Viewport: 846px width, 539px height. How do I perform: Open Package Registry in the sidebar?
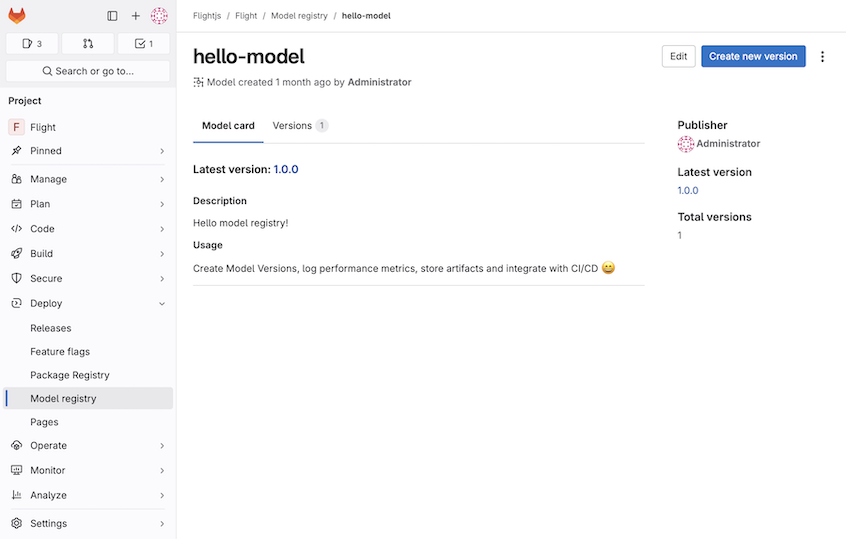pyautogui.click(x=70, y=375)
